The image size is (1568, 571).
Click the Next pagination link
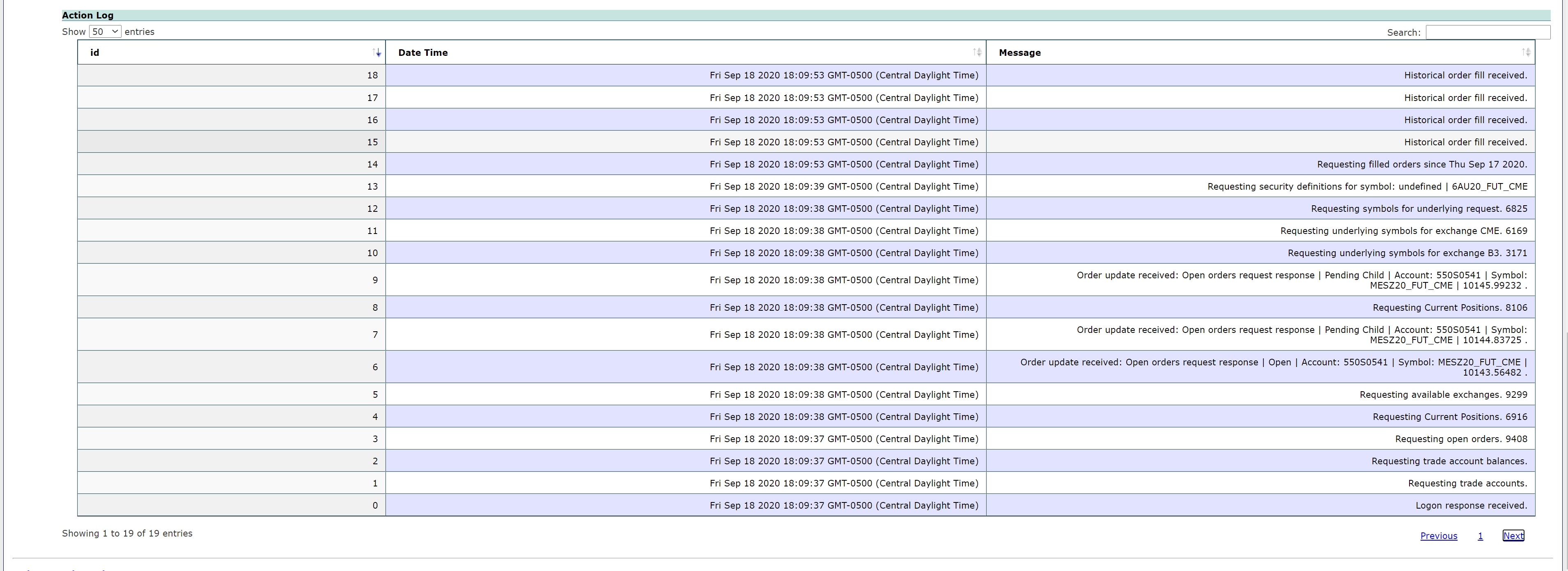pos(1513,536)
